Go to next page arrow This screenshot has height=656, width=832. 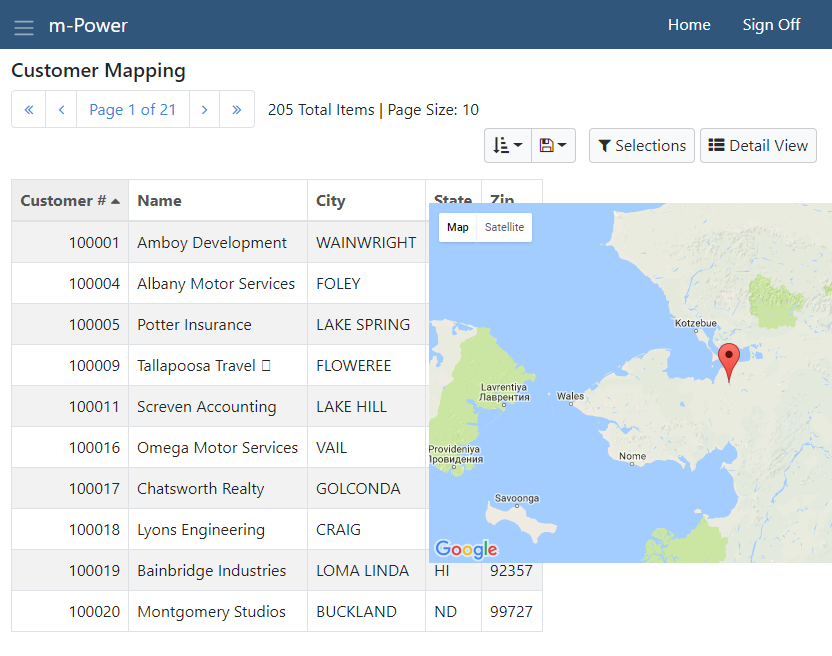tap(204, 109)
